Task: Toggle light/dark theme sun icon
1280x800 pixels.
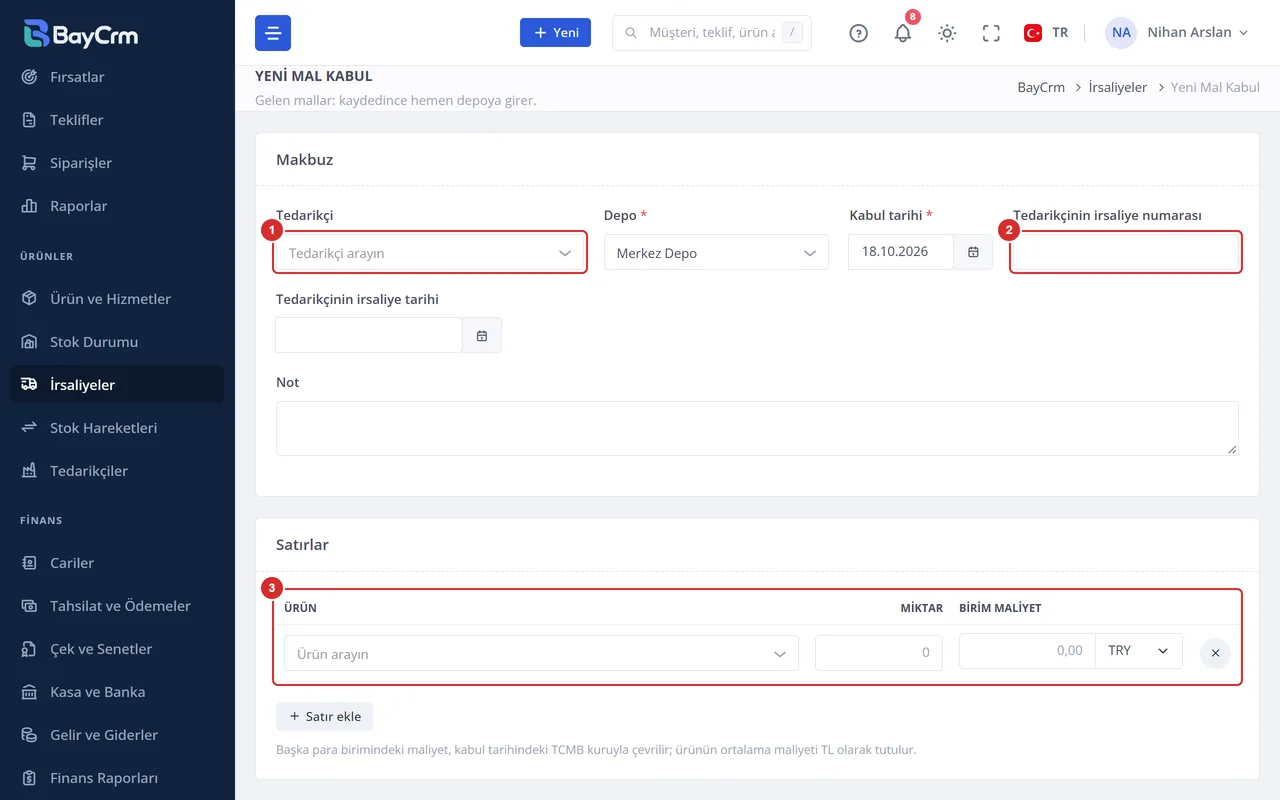Action: pyautogui.click(x=947, y=33)
